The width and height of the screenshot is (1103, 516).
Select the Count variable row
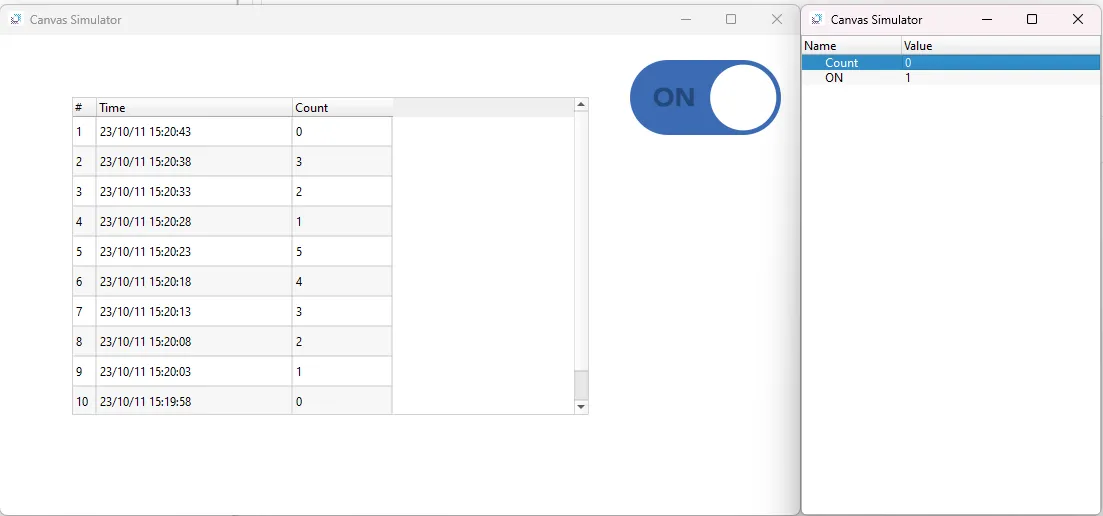pos(841,62)
